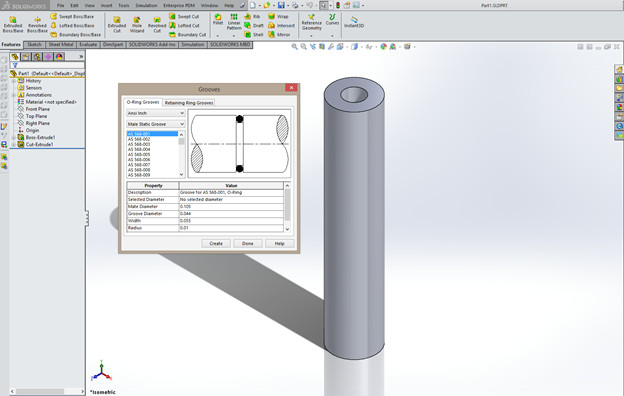Select the Mirror feature tool
This screenshot has height=396, width=624.
pos(279,35)
